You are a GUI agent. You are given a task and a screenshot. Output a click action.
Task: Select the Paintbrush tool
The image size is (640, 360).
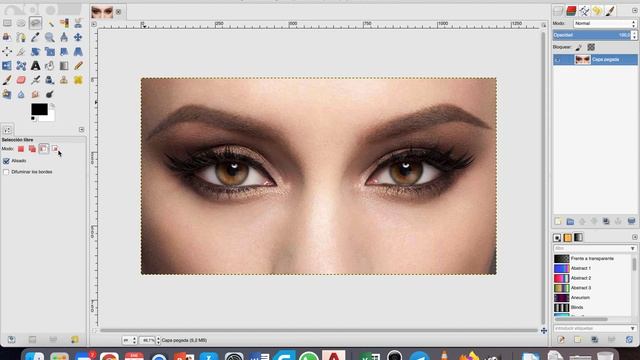click(x=7, y=80)
